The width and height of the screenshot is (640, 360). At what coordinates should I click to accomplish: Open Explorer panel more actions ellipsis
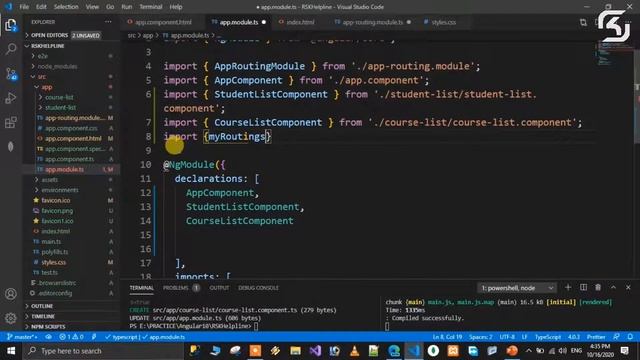[108, 22]
